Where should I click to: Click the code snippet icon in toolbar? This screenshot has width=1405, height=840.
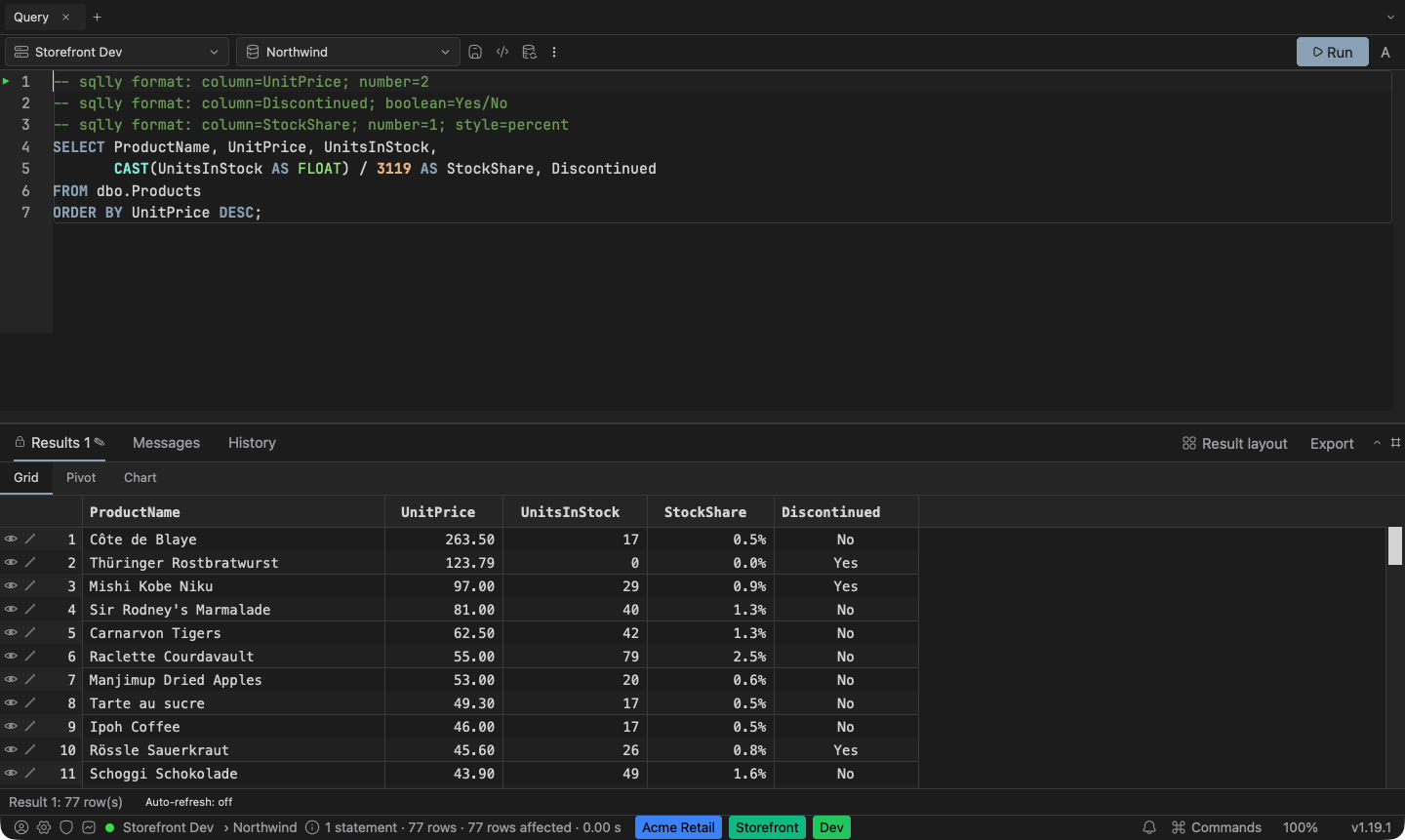point(502,52)
